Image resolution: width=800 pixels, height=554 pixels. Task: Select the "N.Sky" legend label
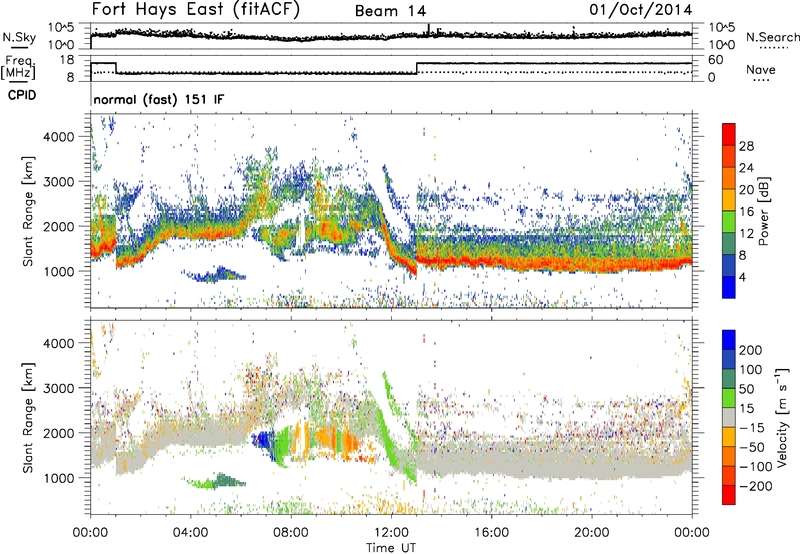[x=19, y=37]
